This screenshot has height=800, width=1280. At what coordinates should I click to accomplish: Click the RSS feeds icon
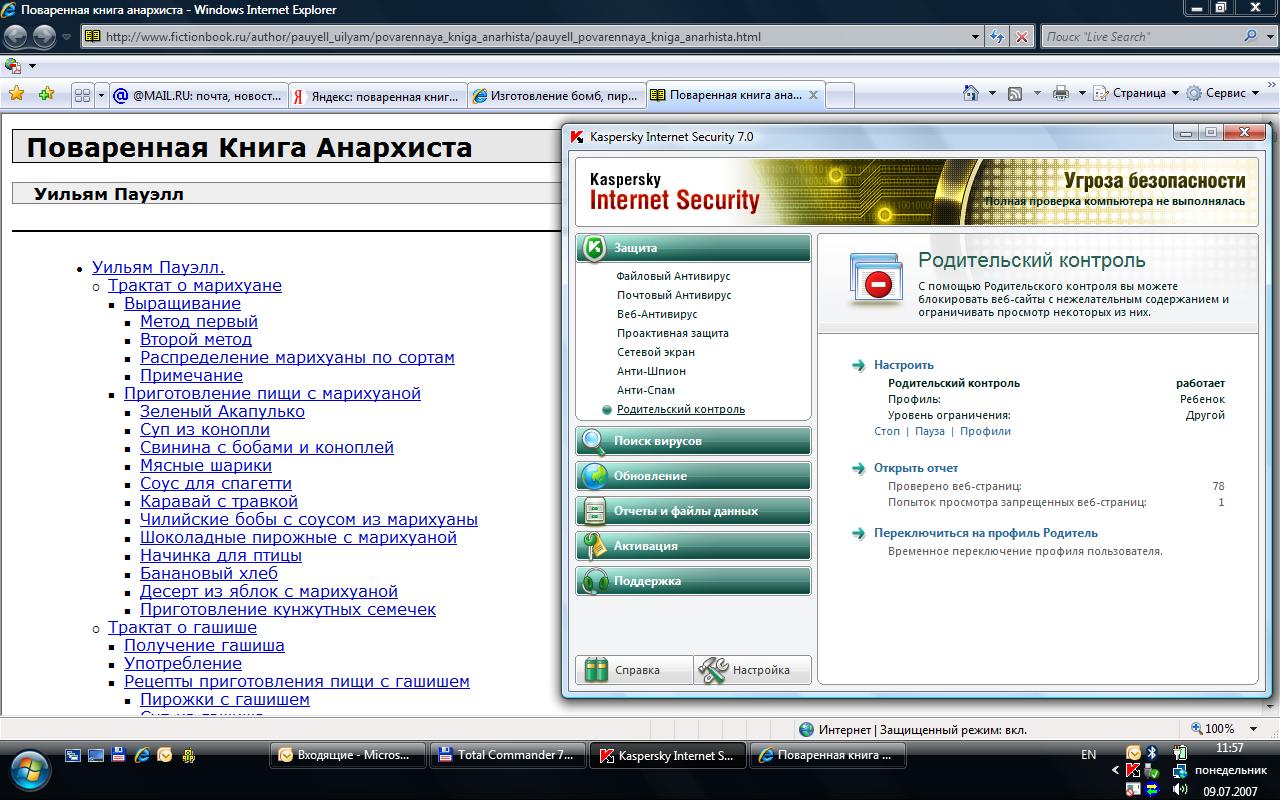(x=1015, y=93)
